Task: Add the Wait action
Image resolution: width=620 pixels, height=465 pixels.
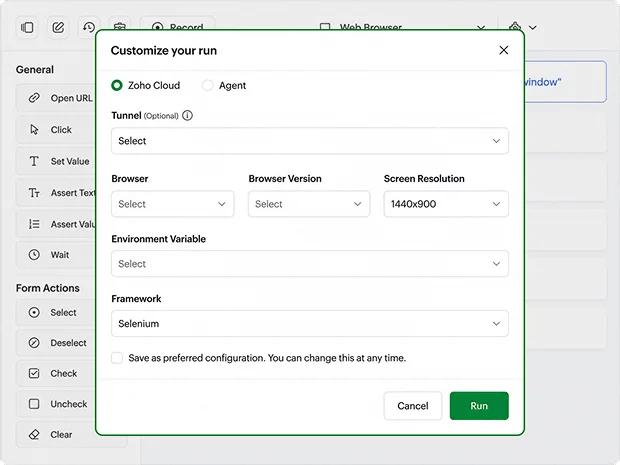Action: pos(55,255)
